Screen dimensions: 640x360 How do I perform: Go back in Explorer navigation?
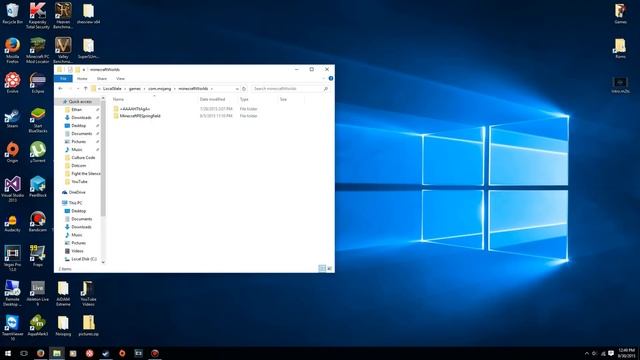60,89
